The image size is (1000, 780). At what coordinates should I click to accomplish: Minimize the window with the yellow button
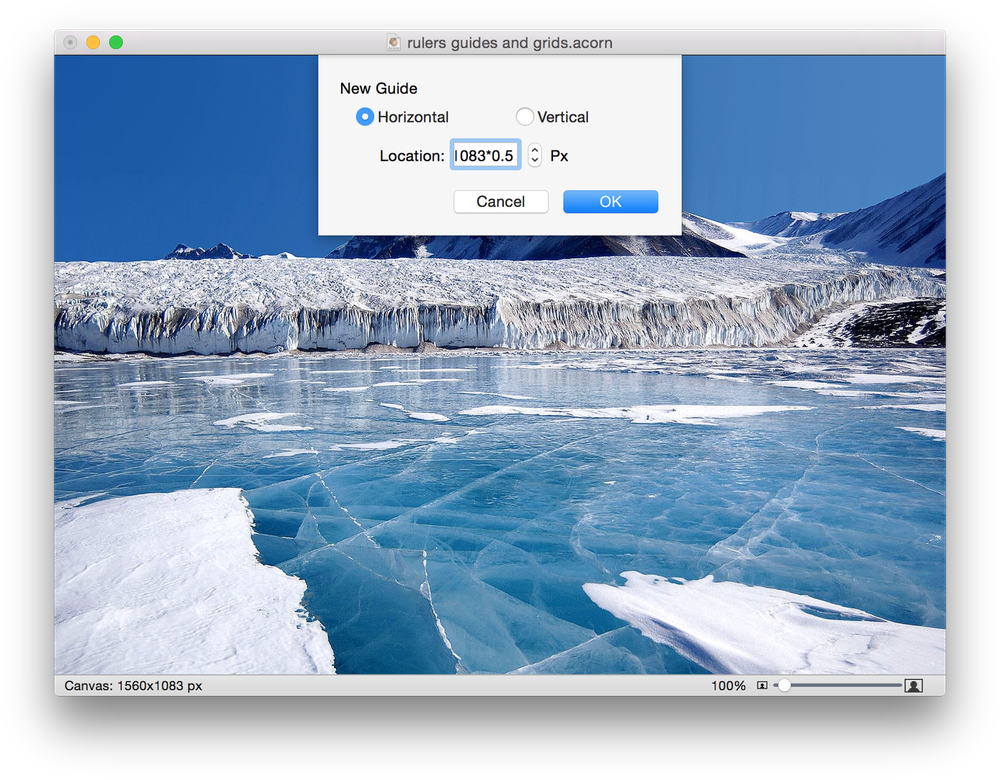[x=92, y=42]
